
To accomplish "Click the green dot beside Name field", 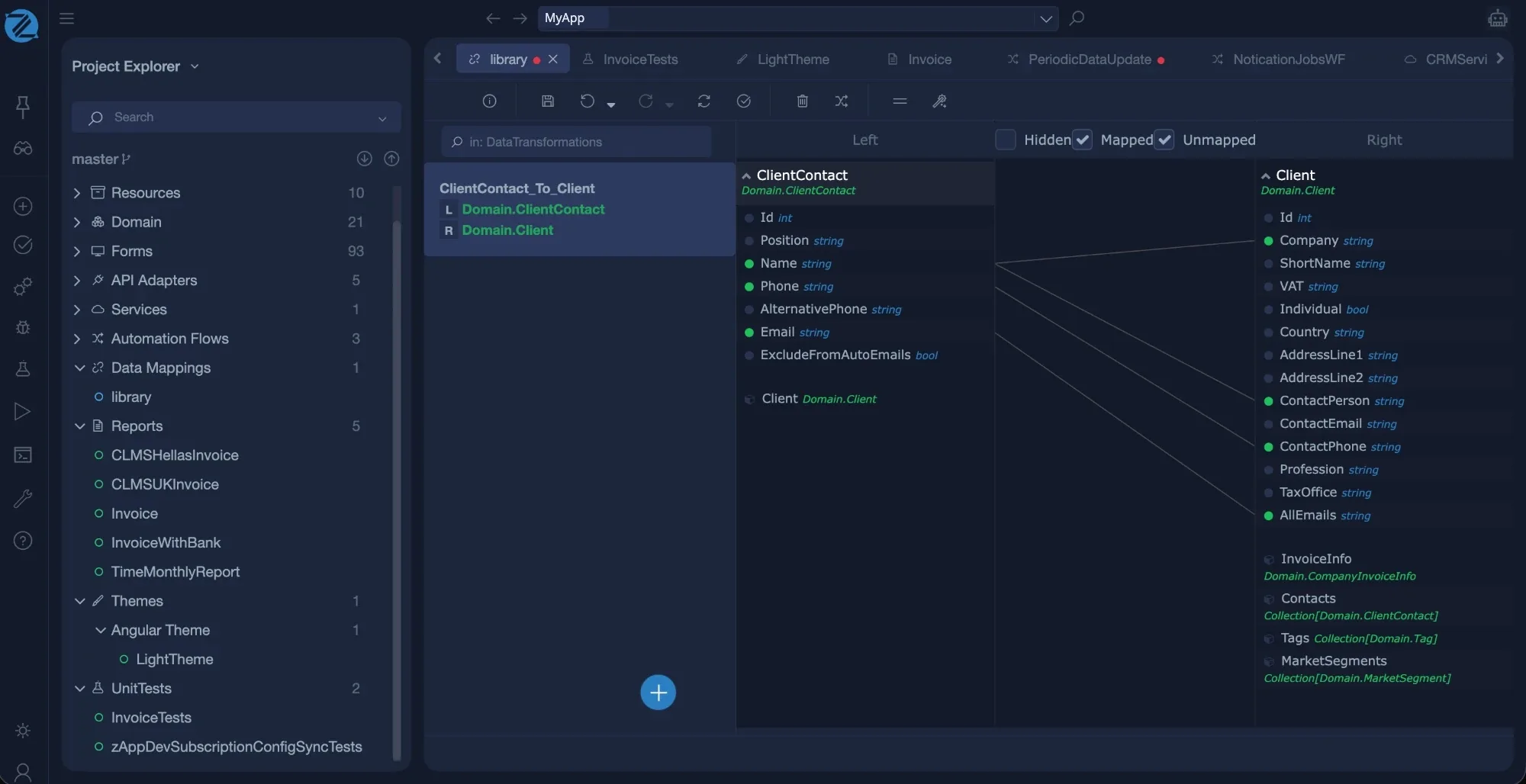I will pyautogui.click(x=749, y=264).
